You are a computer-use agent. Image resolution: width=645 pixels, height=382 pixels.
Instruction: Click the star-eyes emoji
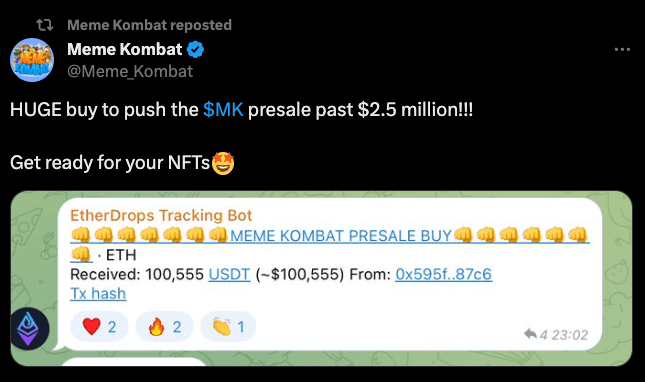223,163
